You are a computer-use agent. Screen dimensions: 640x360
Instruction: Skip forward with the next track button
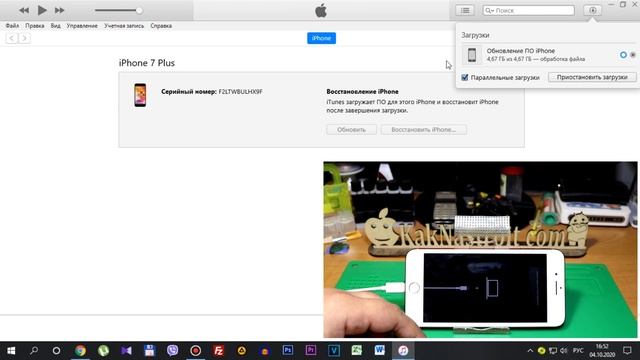click(60, 10)
